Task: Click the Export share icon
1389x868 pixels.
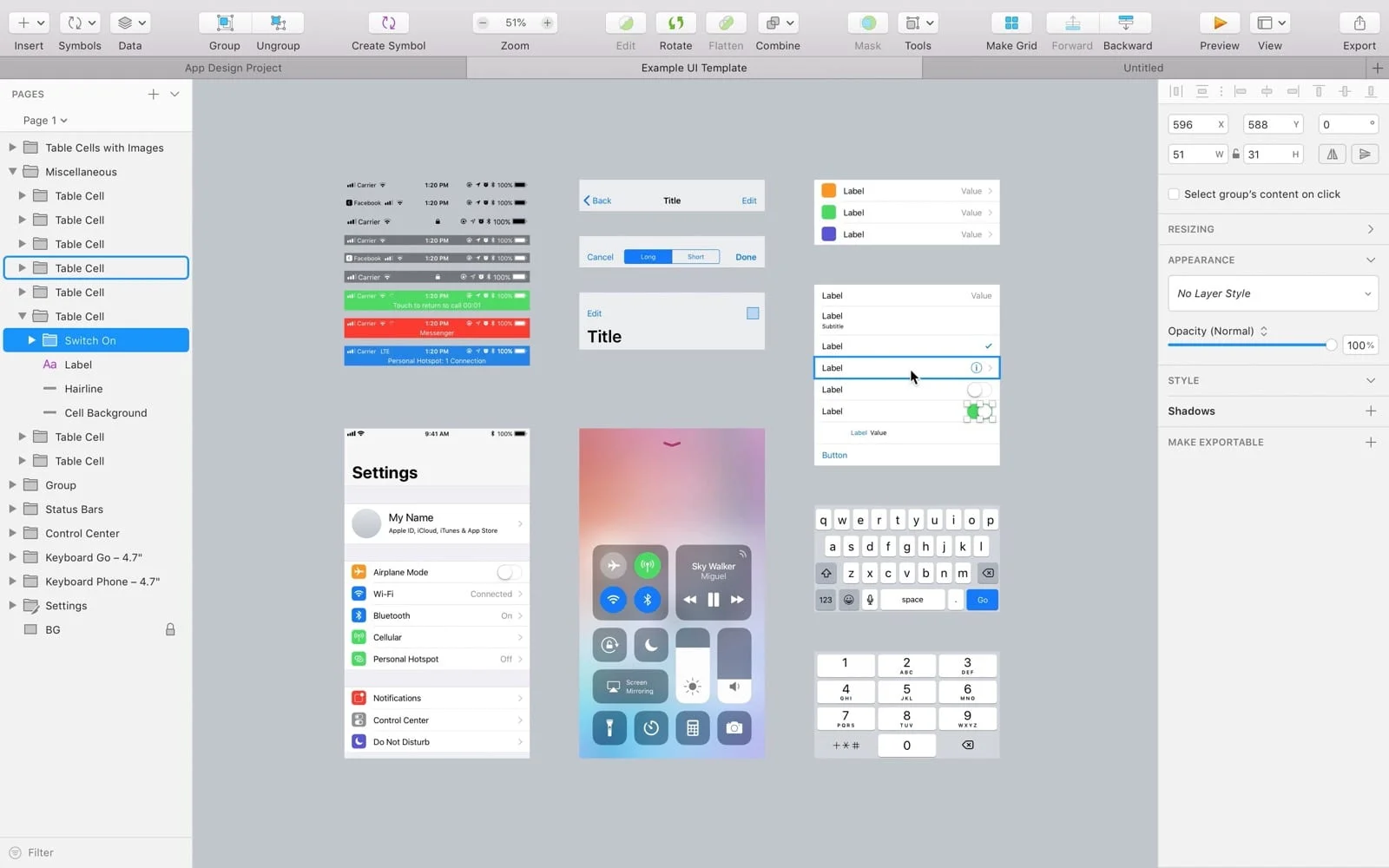Action: 1359,23
